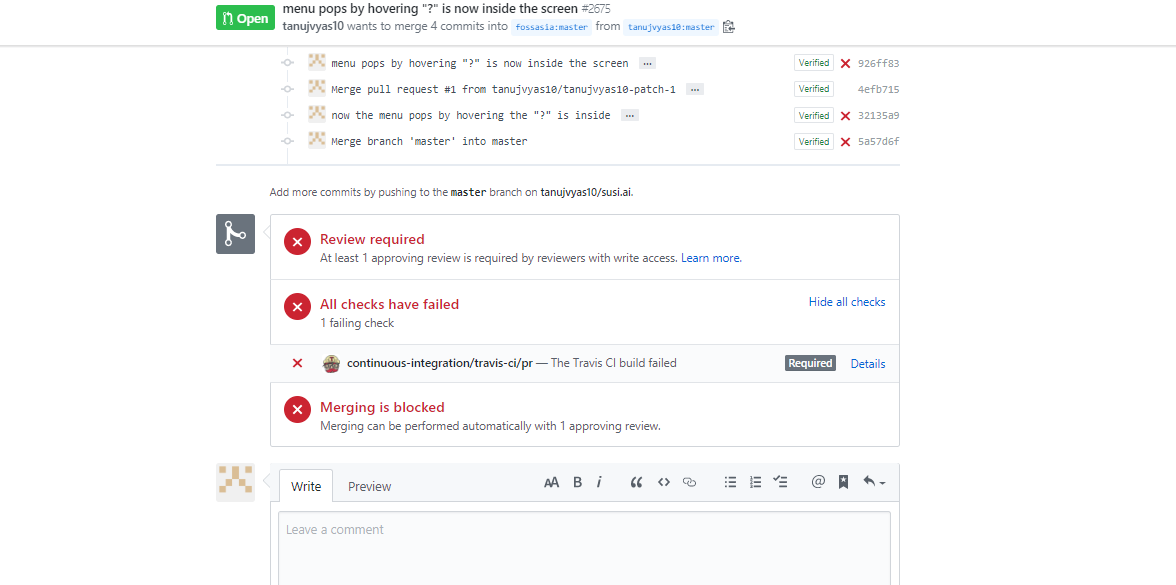
Task: Copy branch names with the clipboard icon
Action: (728, 27)
